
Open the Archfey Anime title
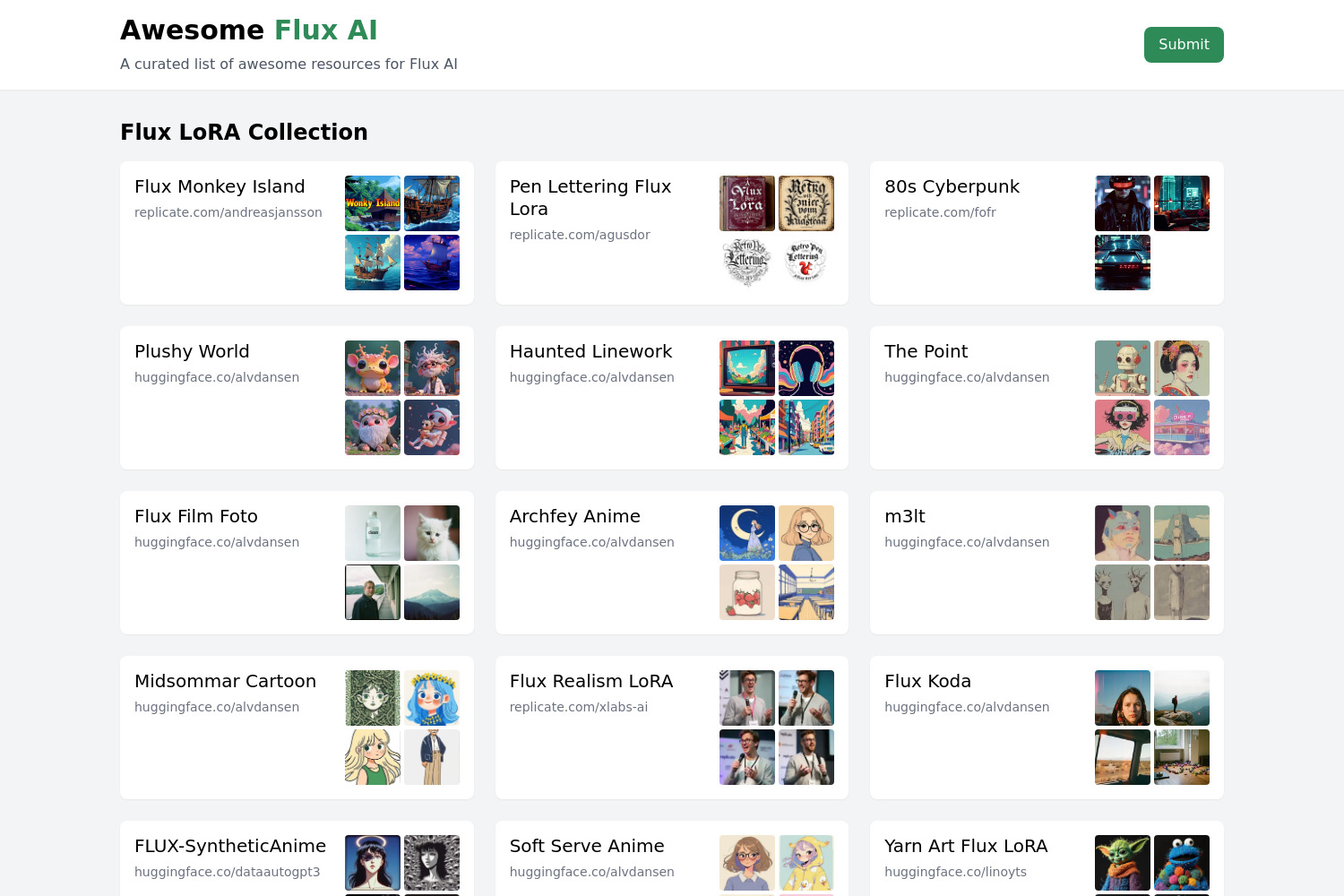pyautogui.click(x=575, y=516)
